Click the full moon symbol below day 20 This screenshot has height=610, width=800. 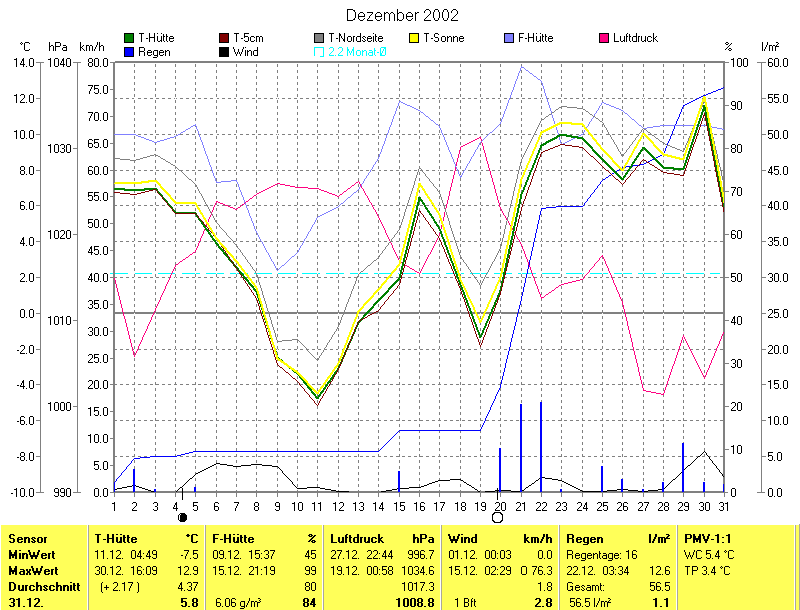click(497, 517)
